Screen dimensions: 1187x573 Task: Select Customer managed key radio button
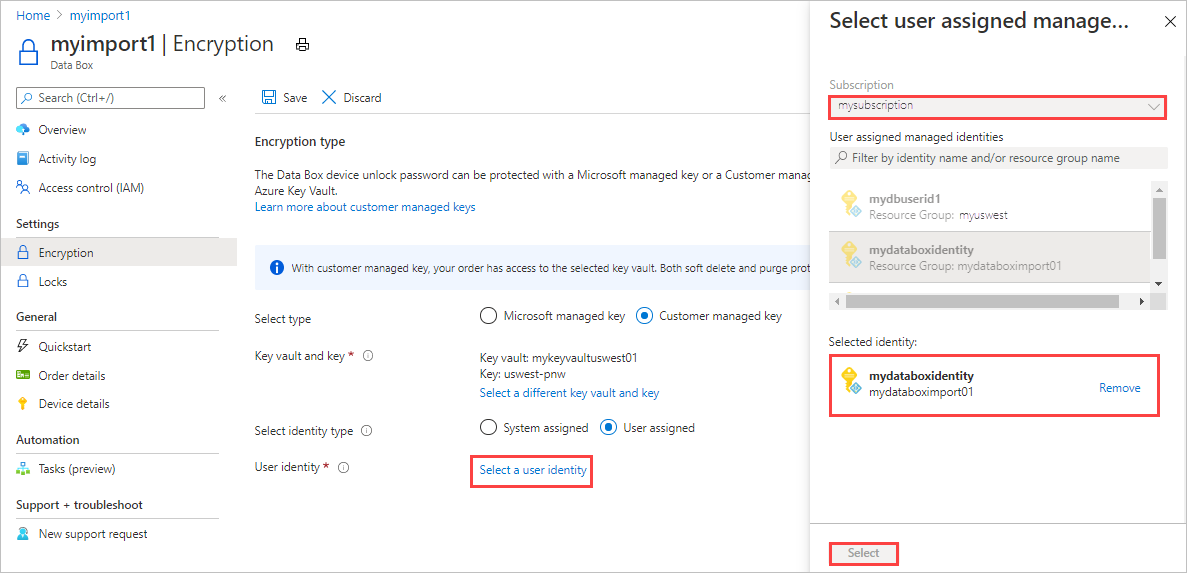pyautogui.click(x=644, y=316)
